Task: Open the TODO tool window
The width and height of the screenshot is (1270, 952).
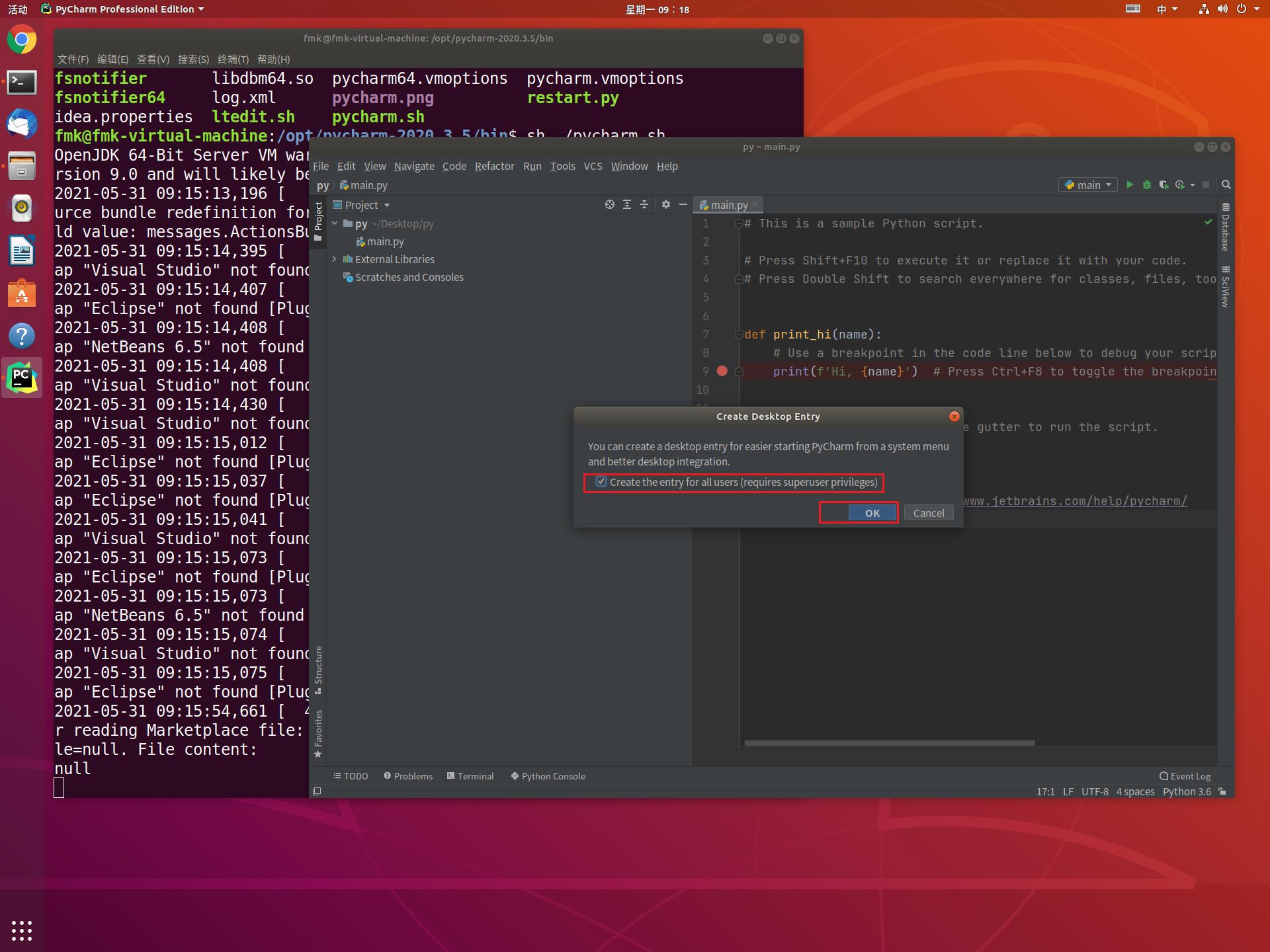Action: pyautogui.click(x=351, y=776)
